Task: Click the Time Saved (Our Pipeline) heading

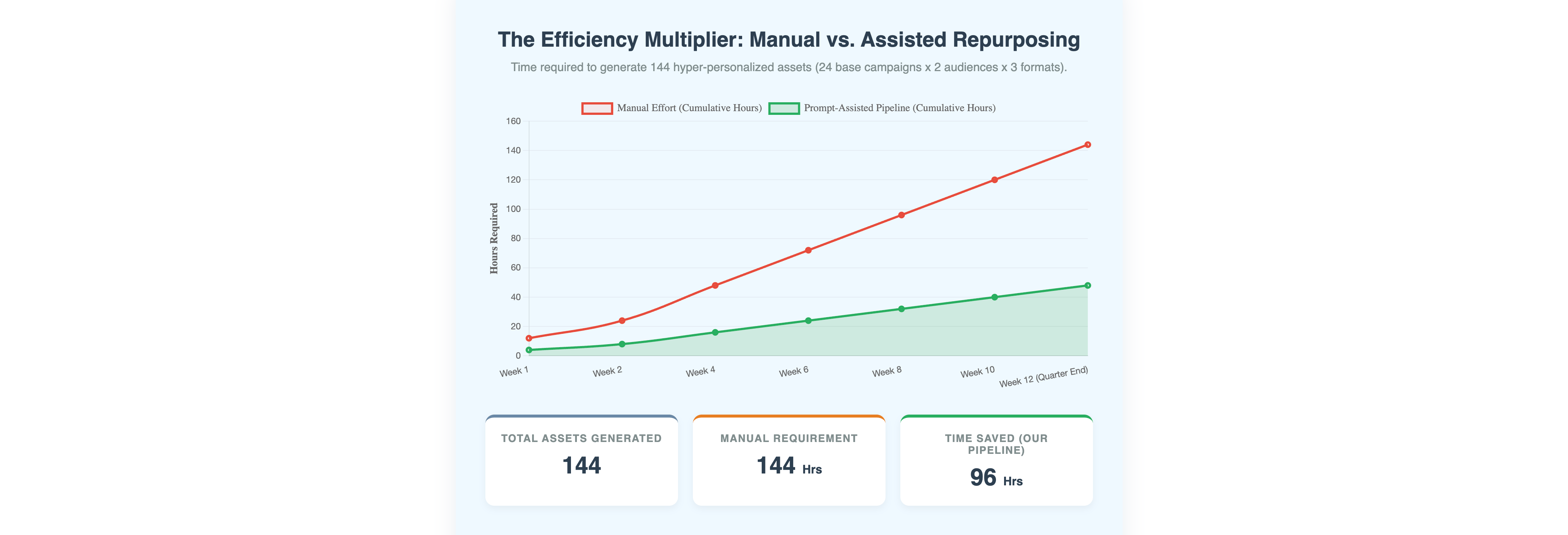Action: coord(996,444)
